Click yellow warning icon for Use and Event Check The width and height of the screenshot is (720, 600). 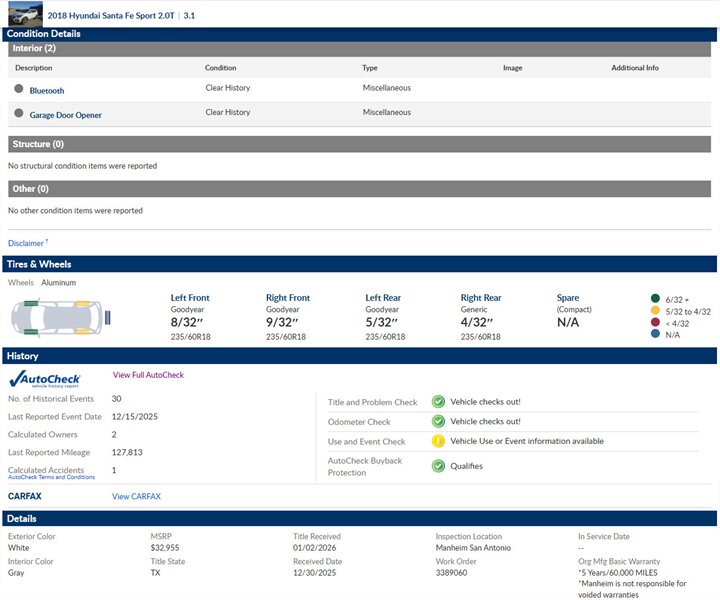click(x=438, y=441)
